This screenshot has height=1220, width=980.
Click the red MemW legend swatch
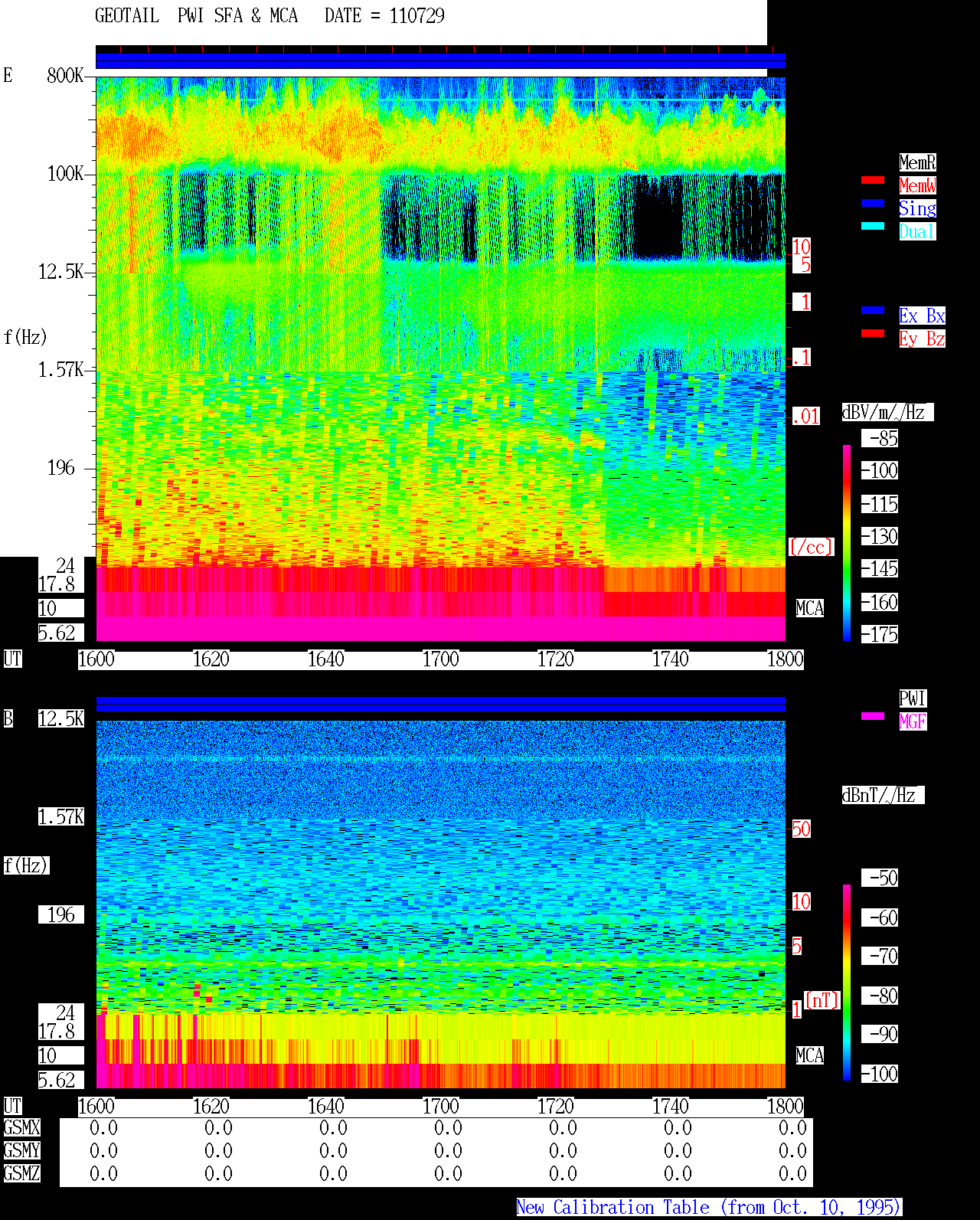873,180
